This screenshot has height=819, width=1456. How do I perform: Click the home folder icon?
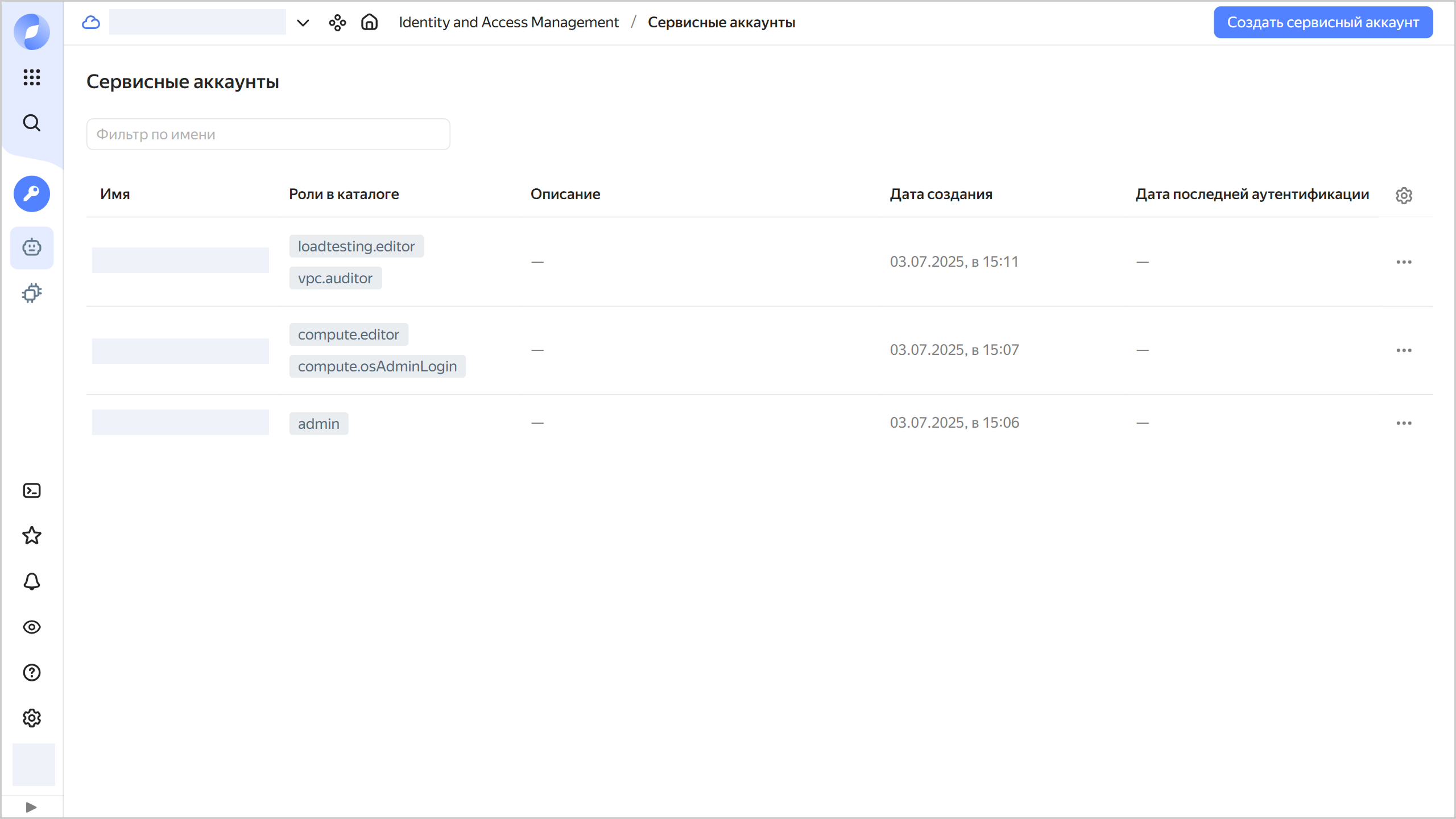pos(370,22)
